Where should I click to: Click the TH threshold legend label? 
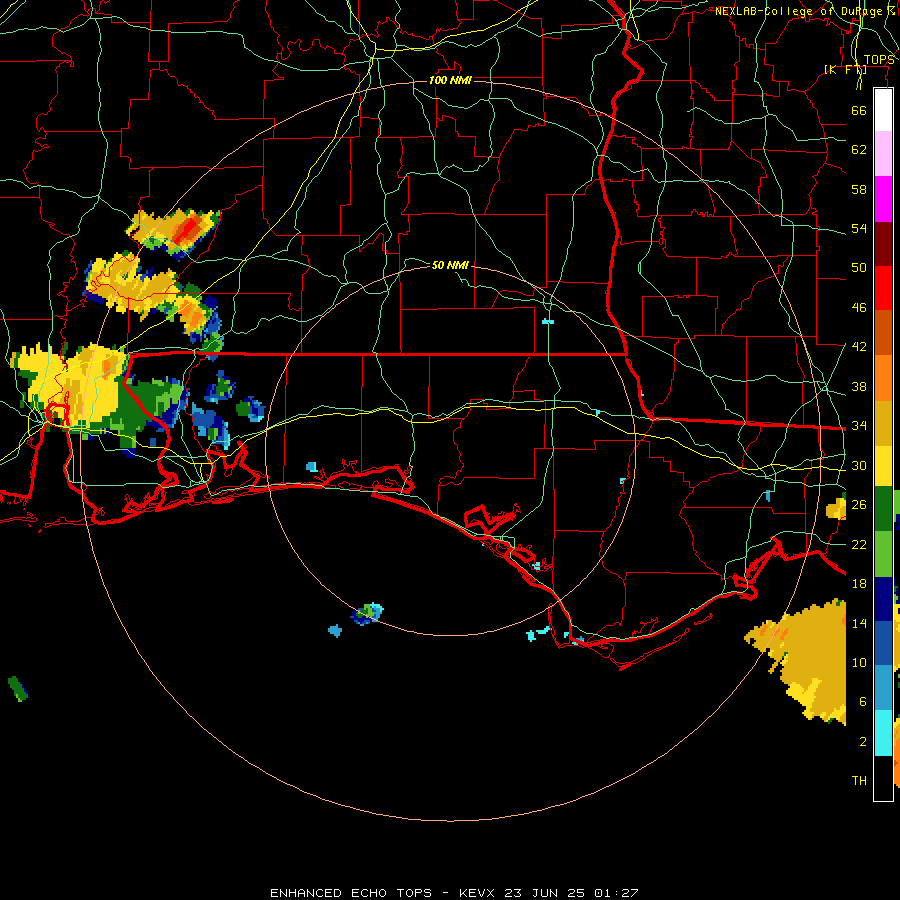[x=859, y=781]
